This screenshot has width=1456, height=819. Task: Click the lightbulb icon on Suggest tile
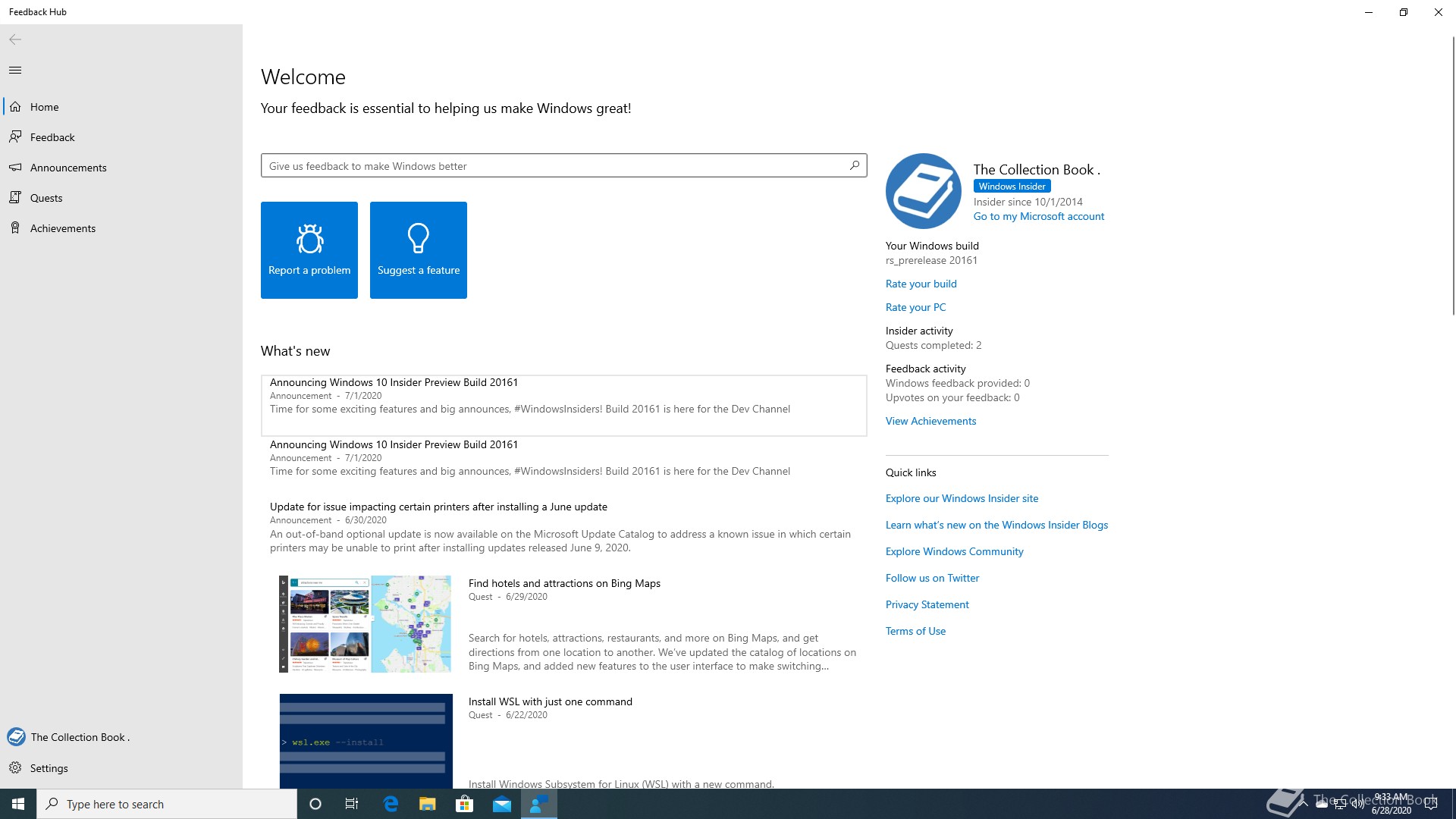click(419, 238)
